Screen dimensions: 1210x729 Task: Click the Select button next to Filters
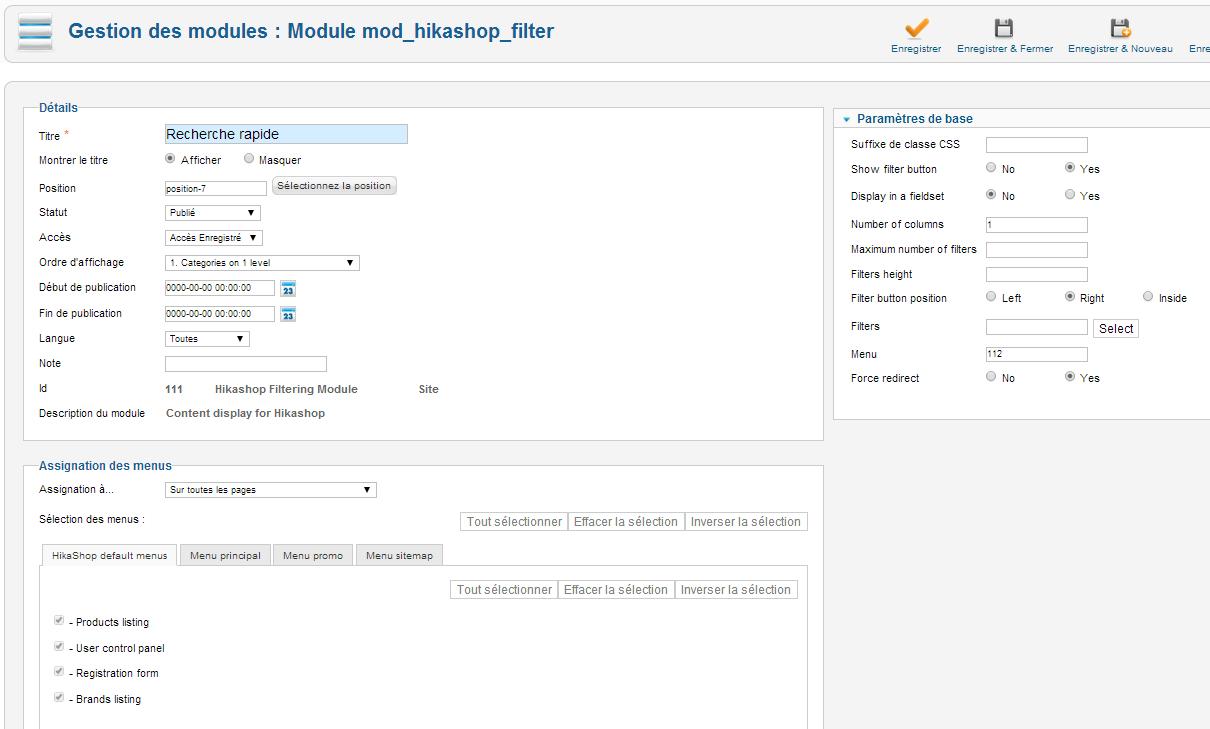[x=1116, y=328]
